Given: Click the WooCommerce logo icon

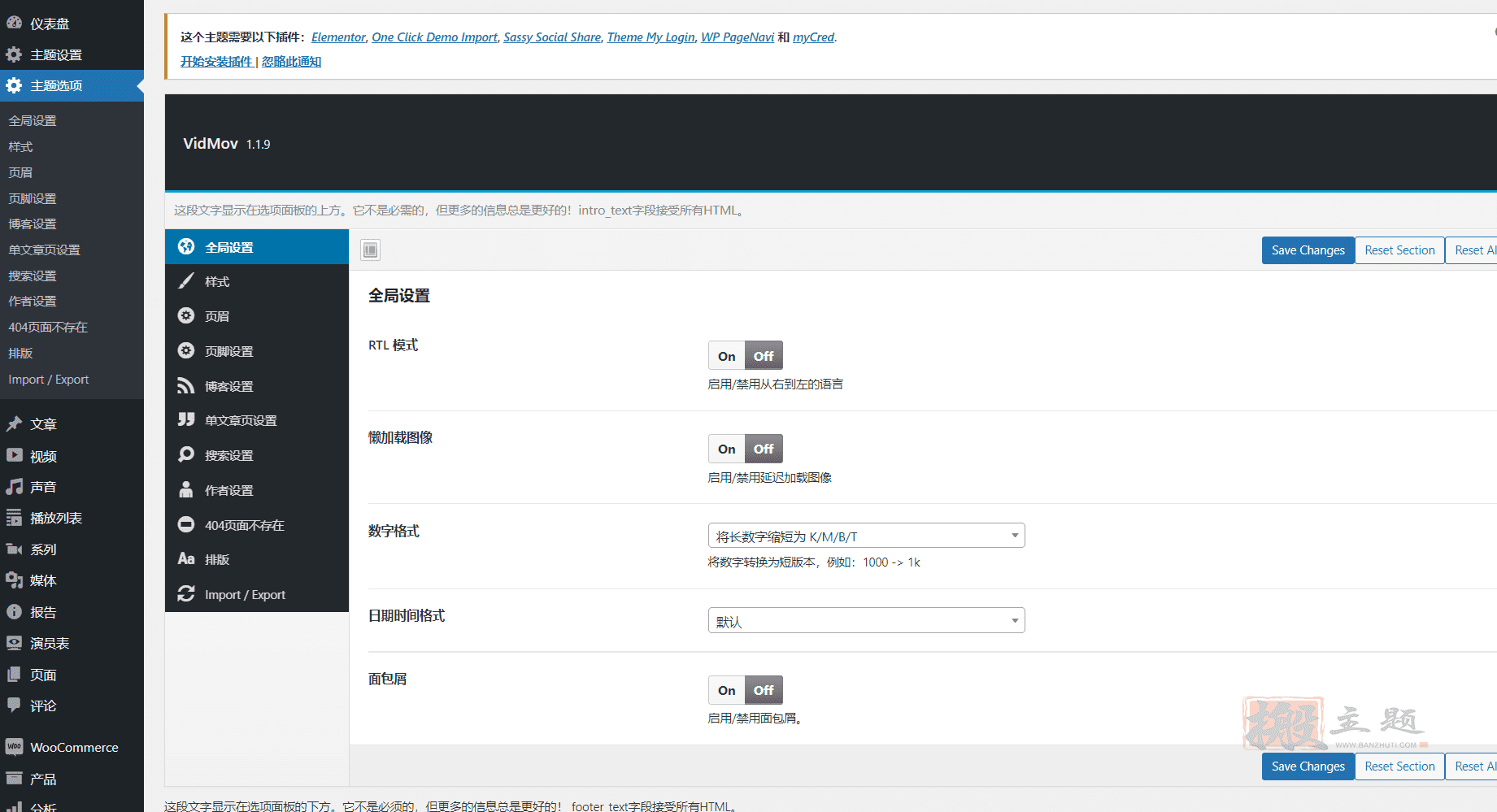Looking at the screenshot, I should tap(14, 747).
